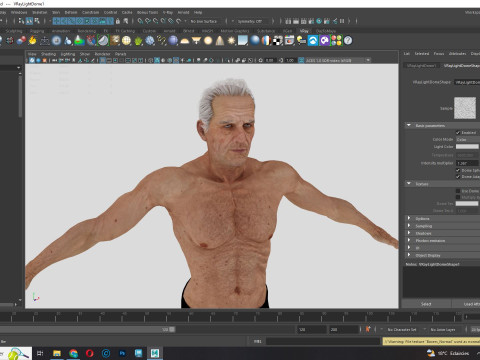The image size is (480, 360).
Task: Open File Explorer from the taskbar
Action: 57,353
